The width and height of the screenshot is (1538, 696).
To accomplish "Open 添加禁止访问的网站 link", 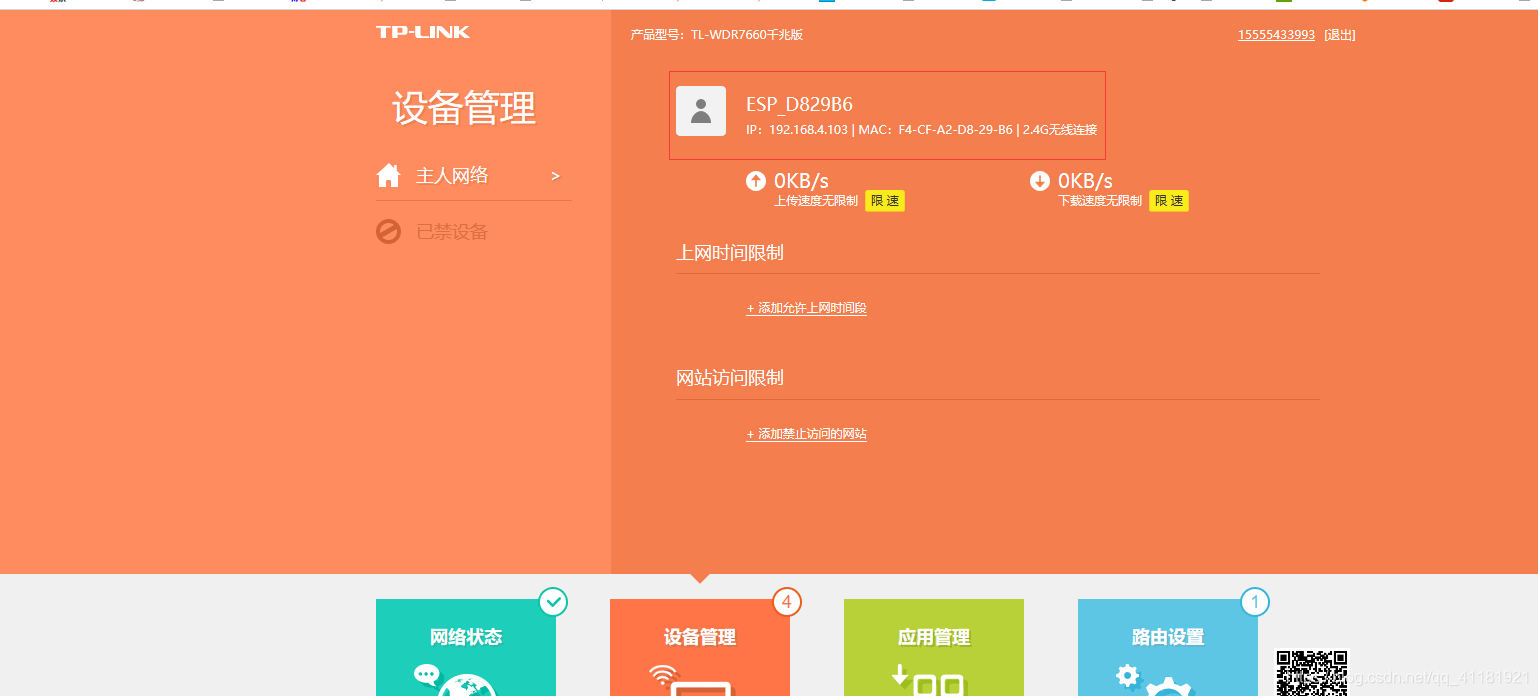I will pyautogui.click(x=806, y=433).
